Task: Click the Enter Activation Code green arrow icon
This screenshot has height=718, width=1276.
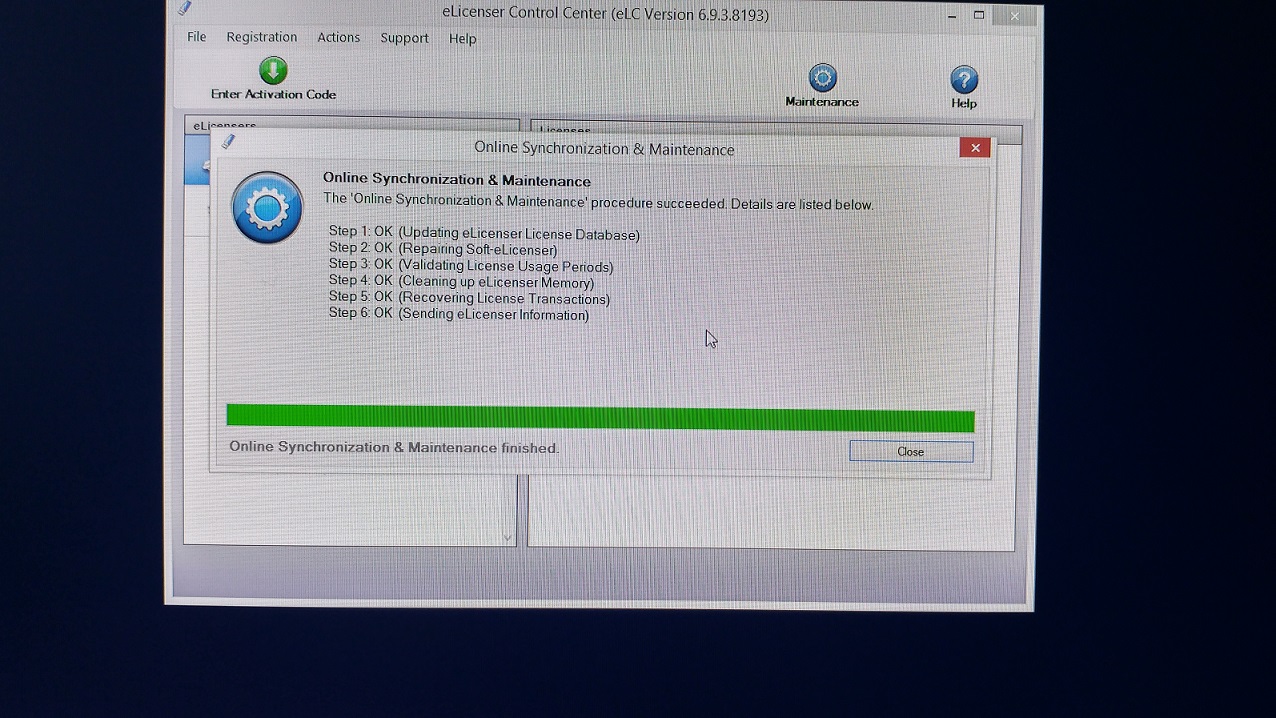Action: 273,70
